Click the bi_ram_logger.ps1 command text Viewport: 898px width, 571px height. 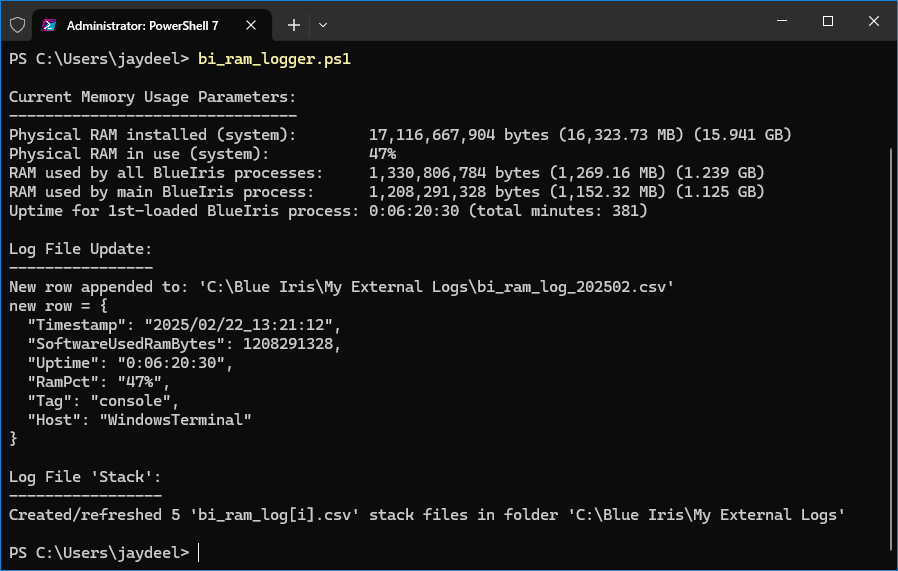pos(274,59)
